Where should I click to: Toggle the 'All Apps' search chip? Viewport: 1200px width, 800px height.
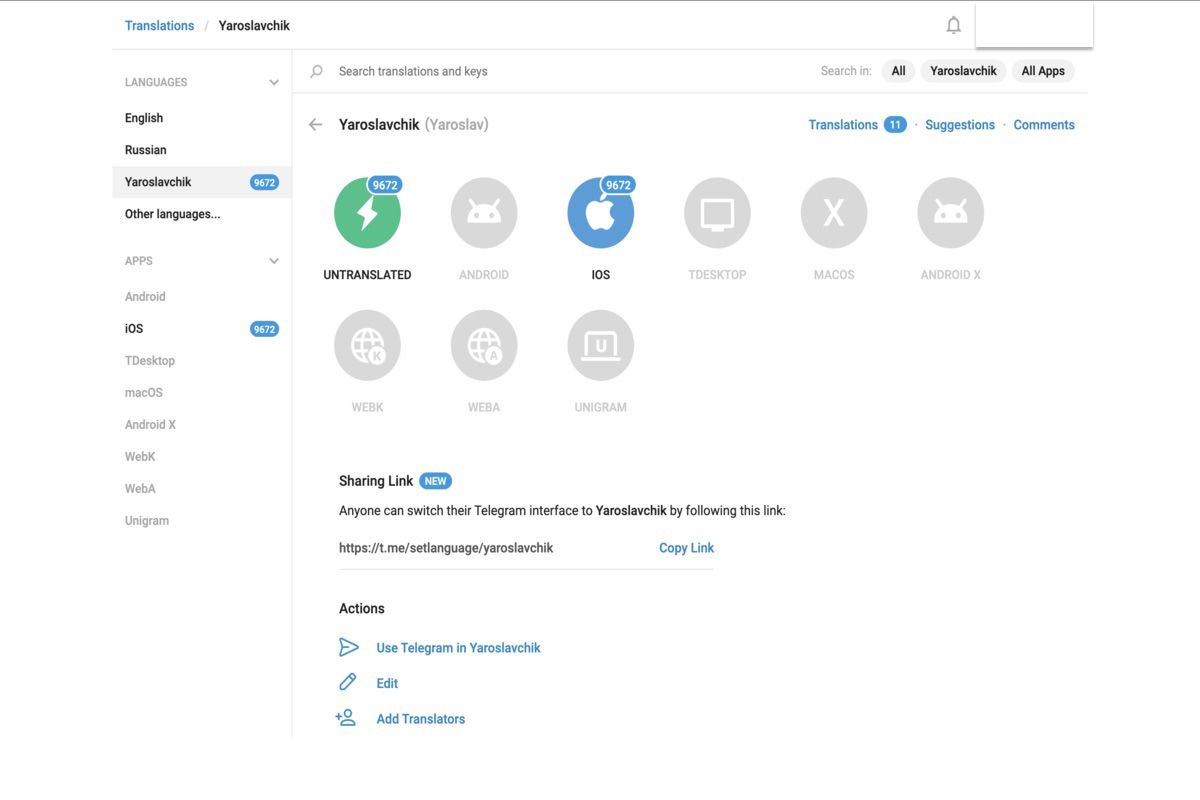pyautogui.click(x=1043, y=71)
